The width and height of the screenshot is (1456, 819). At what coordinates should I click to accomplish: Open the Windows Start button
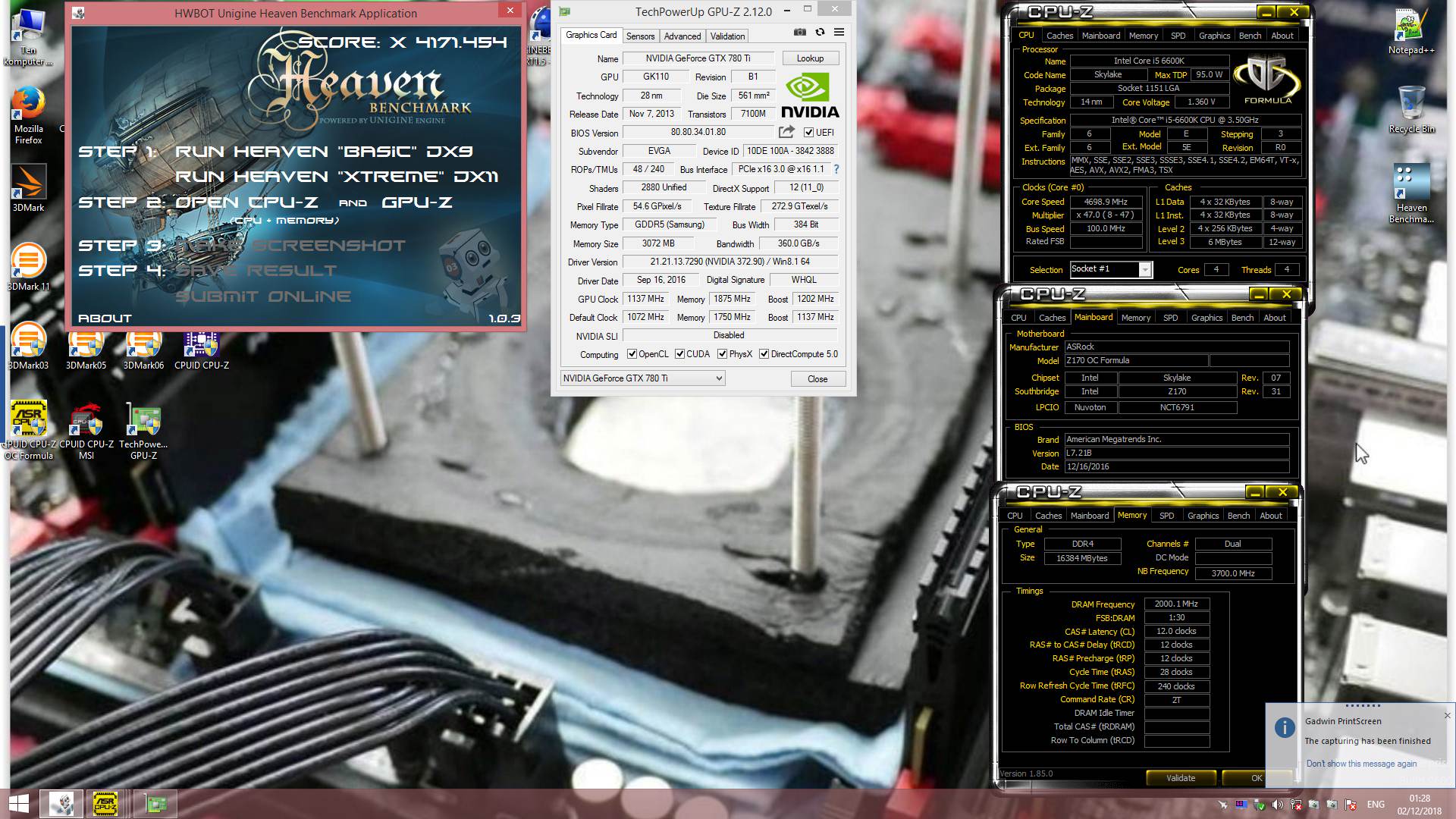(x=19, y=804)
